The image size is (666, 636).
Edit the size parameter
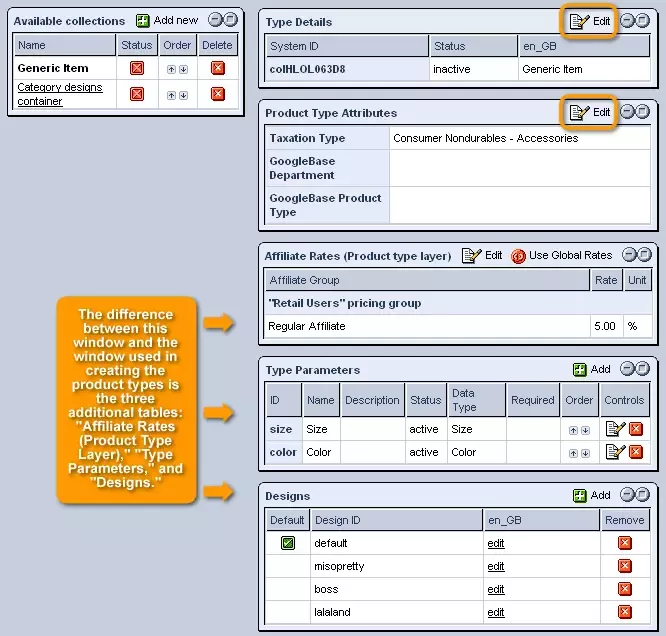(x=615, y=429)
